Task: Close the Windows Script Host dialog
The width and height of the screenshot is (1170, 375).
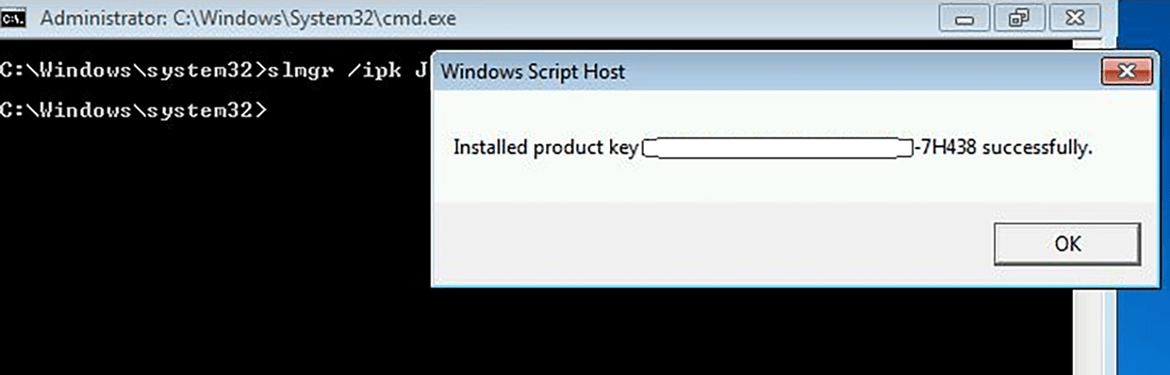Action: pos(1127,72)
